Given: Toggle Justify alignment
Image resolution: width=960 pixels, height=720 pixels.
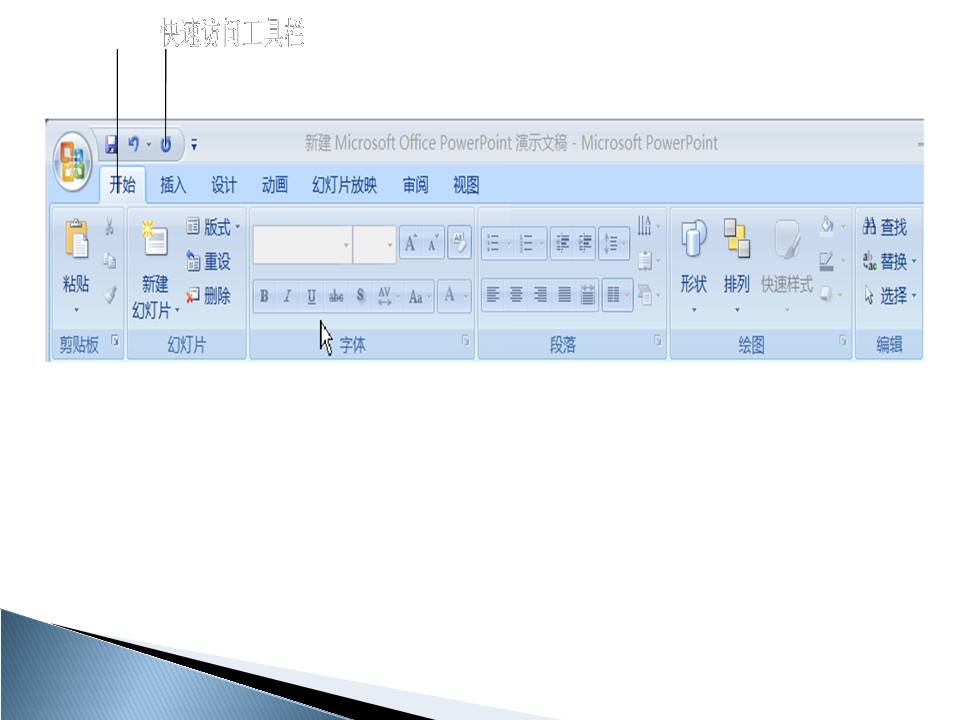Looking at the screenshot, I should [x=564, y=296].
